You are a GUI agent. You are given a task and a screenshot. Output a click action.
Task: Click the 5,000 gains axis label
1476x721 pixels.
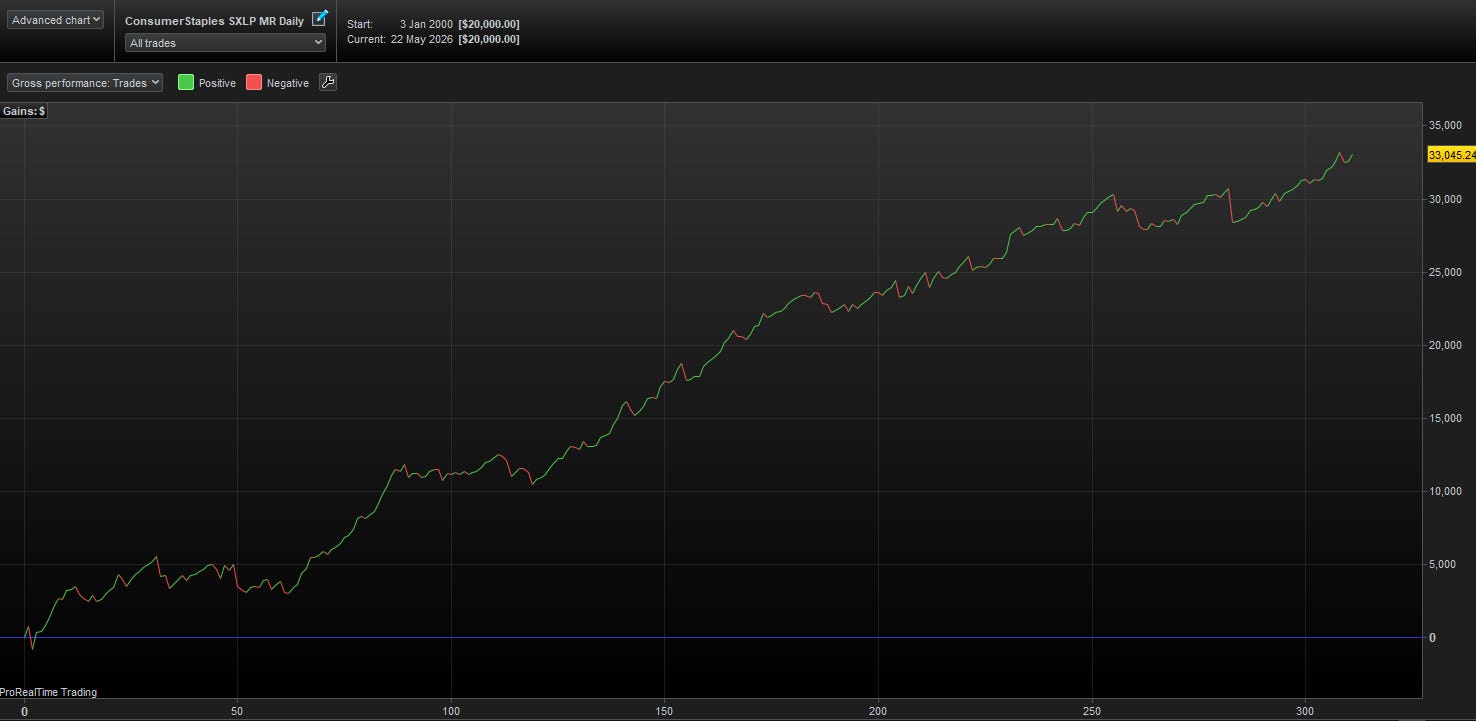(1442, 564)
